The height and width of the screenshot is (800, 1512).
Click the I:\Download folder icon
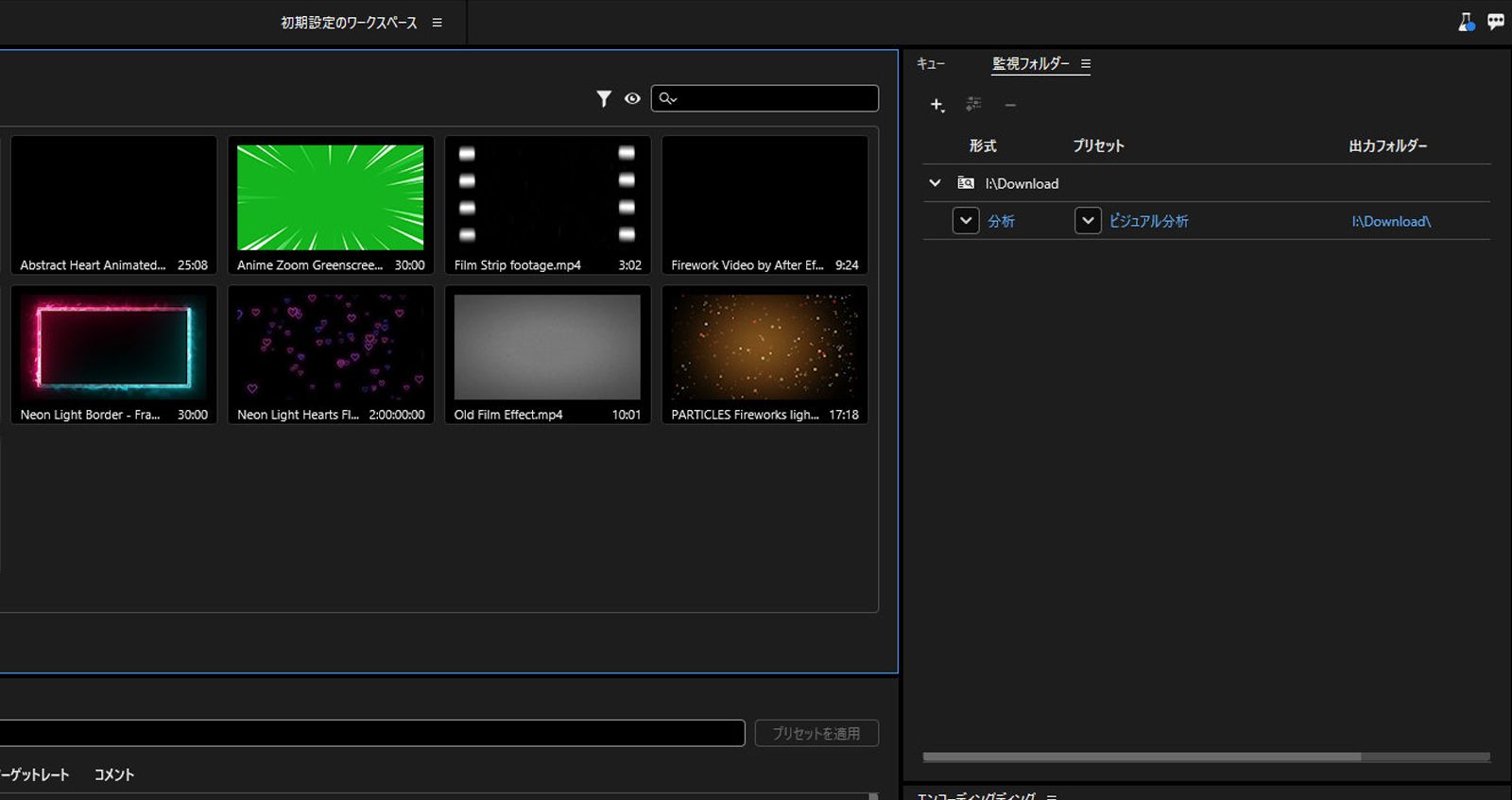(x=966, y=183)
